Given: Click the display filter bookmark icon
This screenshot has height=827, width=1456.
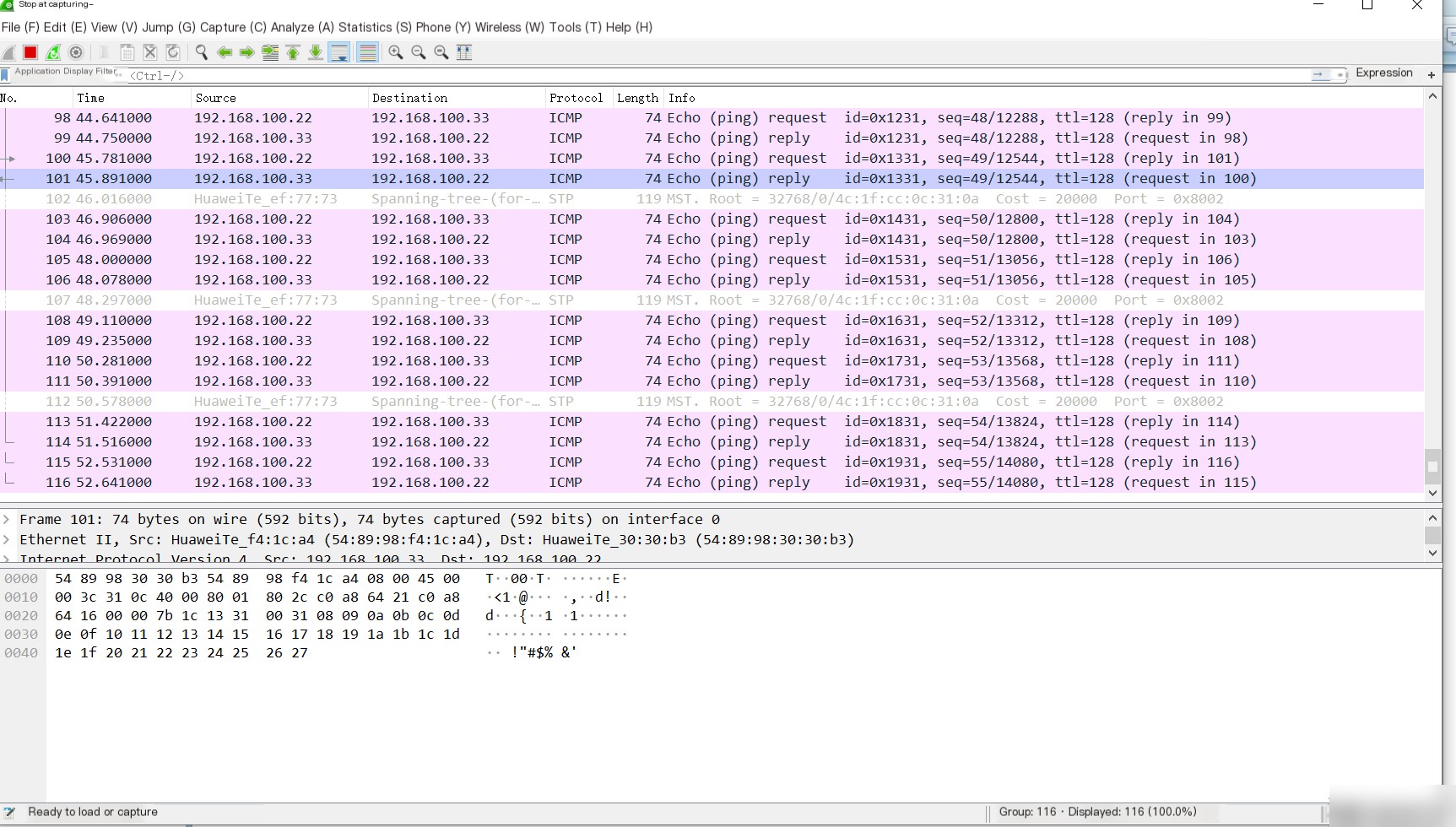Looking at the screenshot, I should coord(5,75).
